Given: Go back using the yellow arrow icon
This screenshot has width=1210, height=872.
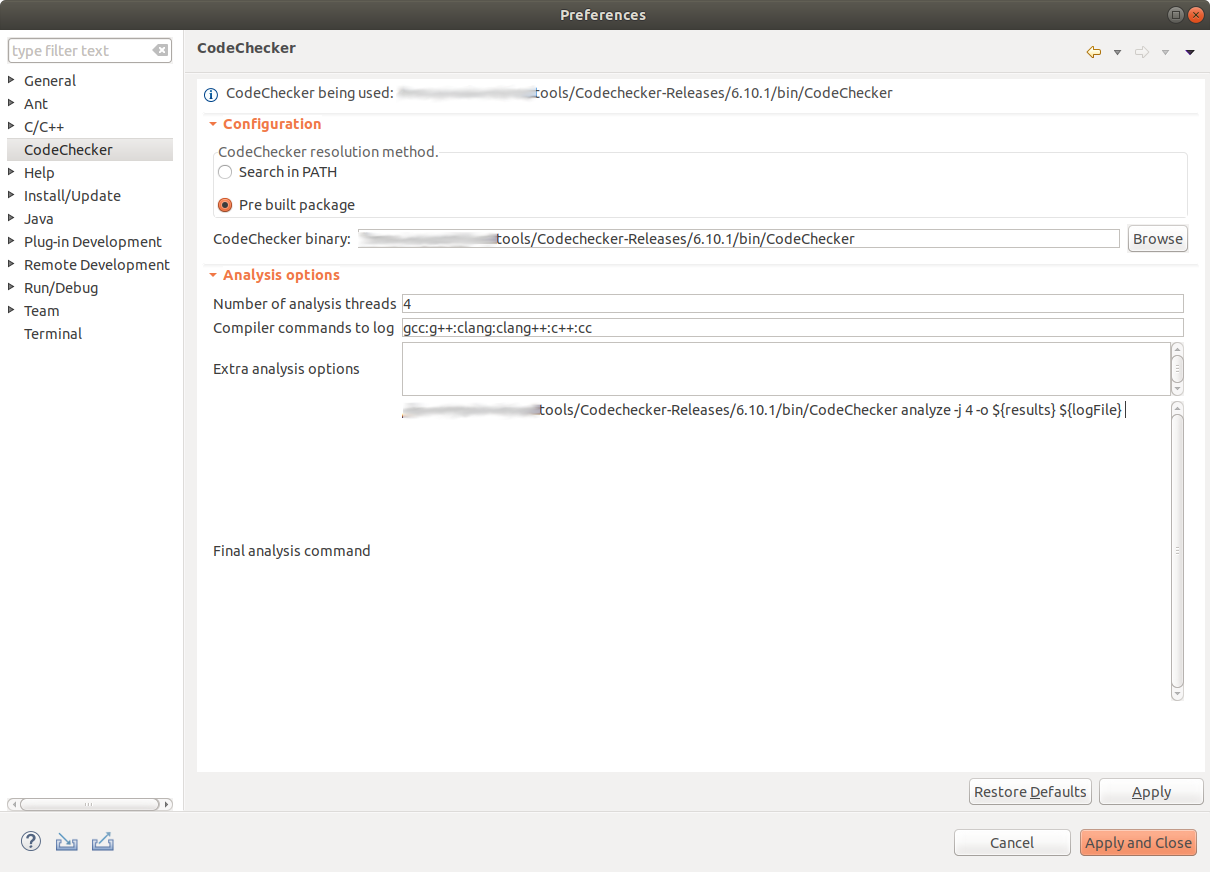Looking at the screenshot, I should point(1094,52).
